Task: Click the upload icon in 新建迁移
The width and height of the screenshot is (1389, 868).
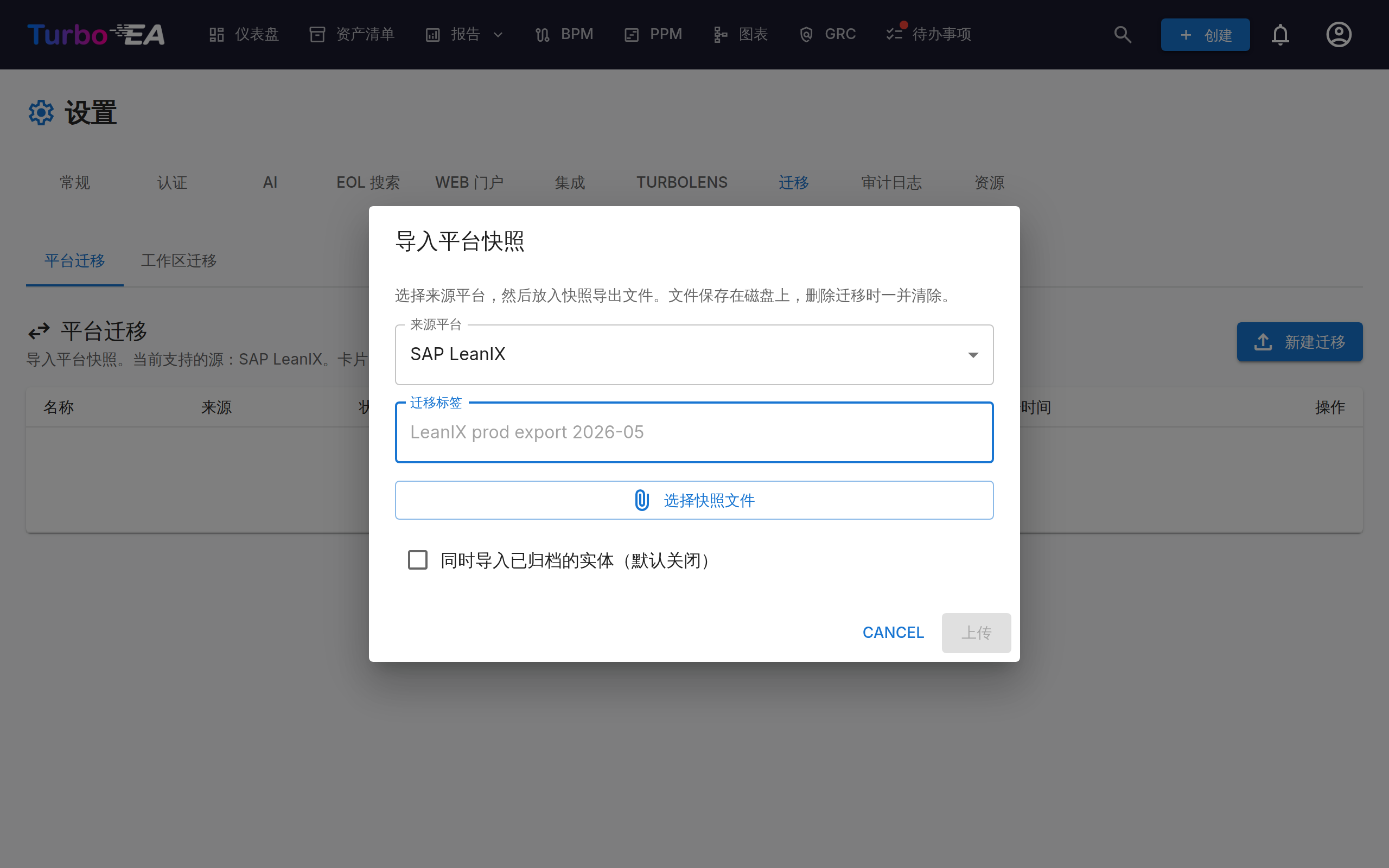Action: (x=1263, y=342)
